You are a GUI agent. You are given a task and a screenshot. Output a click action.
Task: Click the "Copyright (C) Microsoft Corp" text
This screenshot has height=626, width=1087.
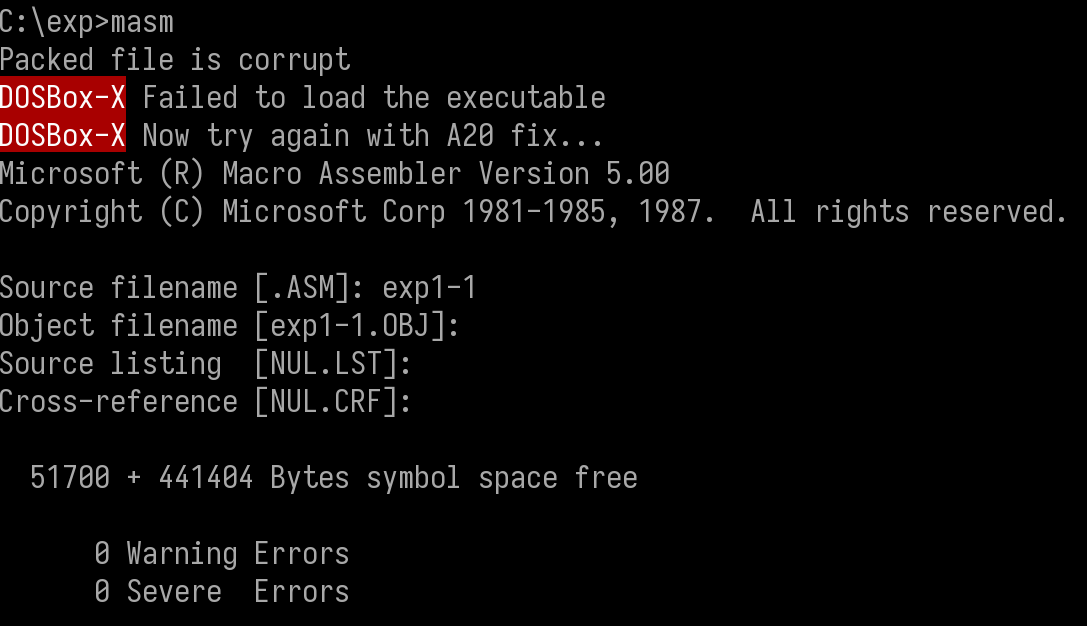(x=222, y=211)
